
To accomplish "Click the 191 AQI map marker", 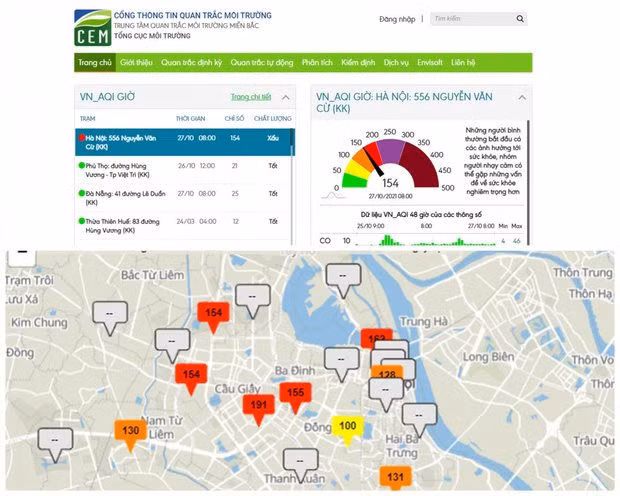I will tap(257, 405).
